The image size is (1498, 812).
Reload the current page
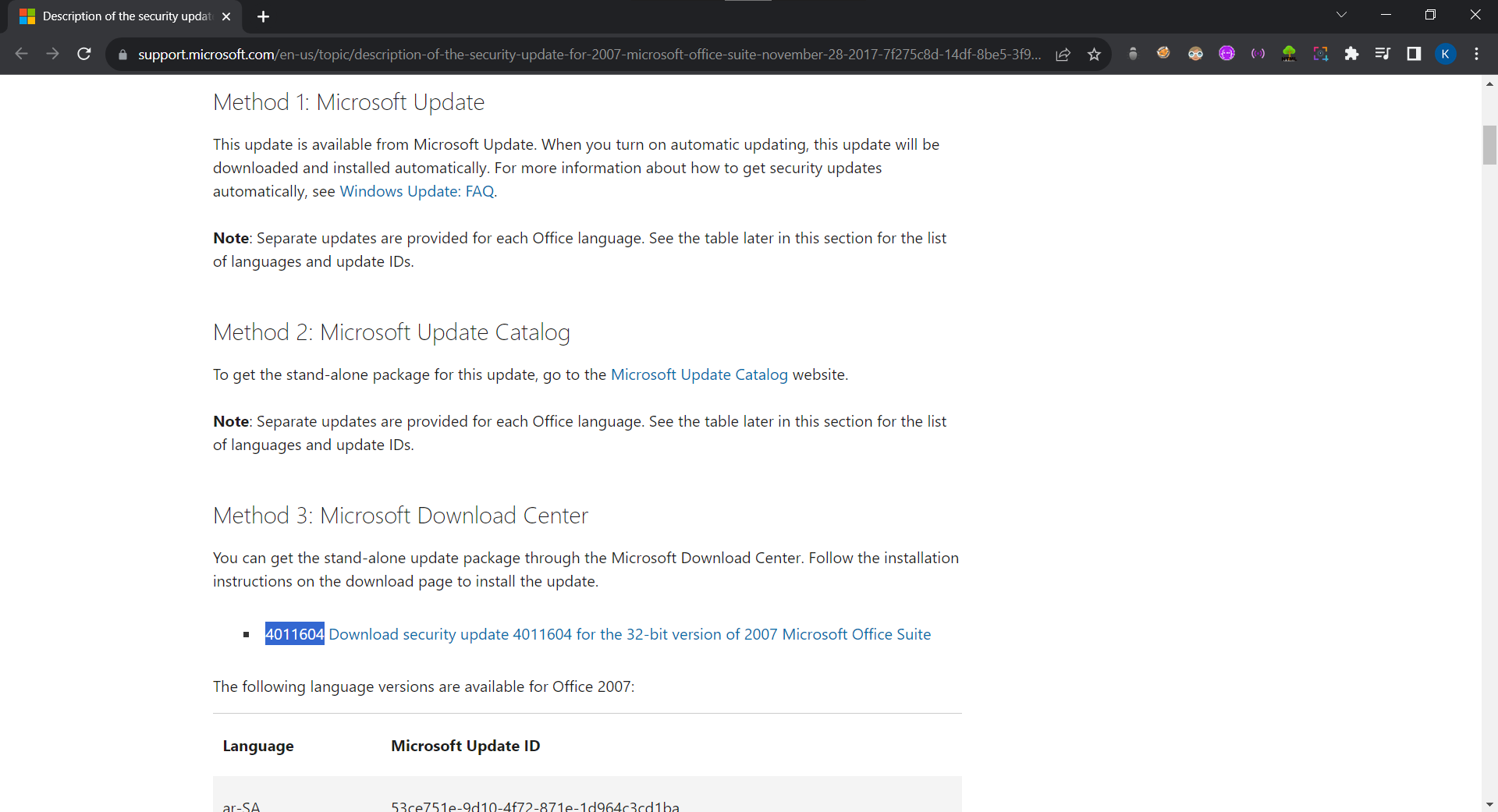tap(84, 54)
